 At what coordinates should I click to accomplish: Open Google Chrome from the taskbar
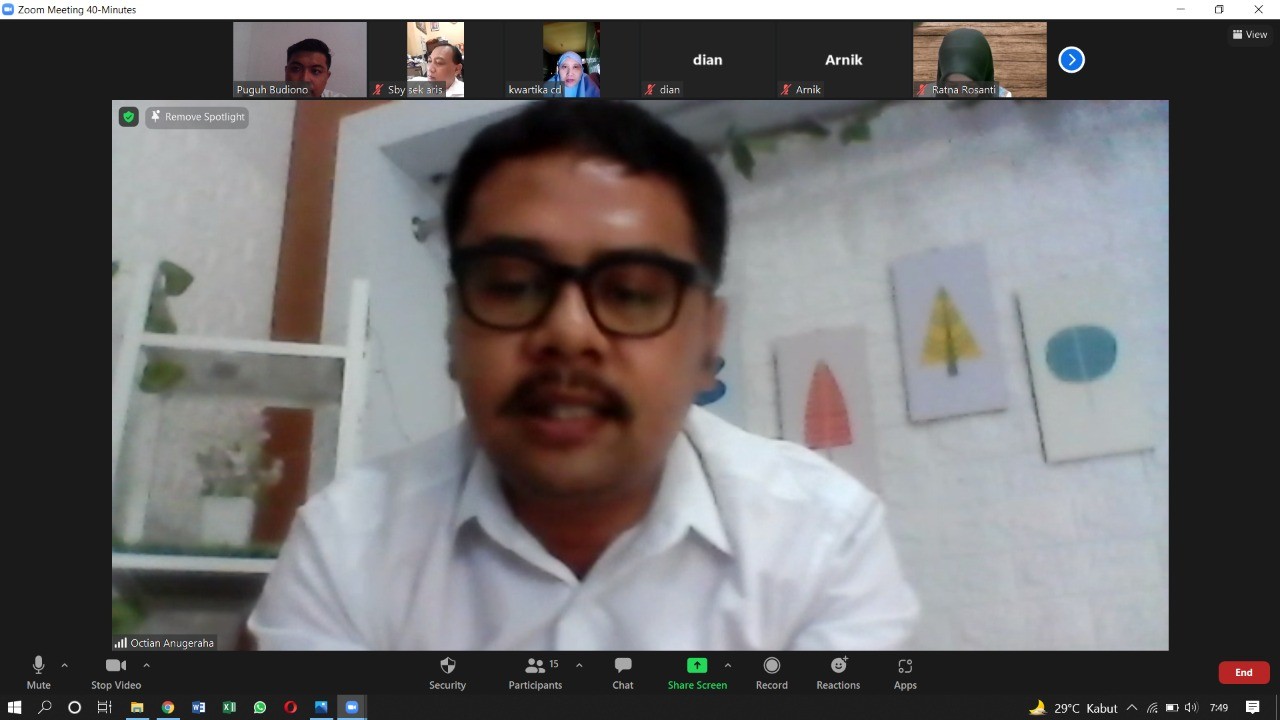168,707
